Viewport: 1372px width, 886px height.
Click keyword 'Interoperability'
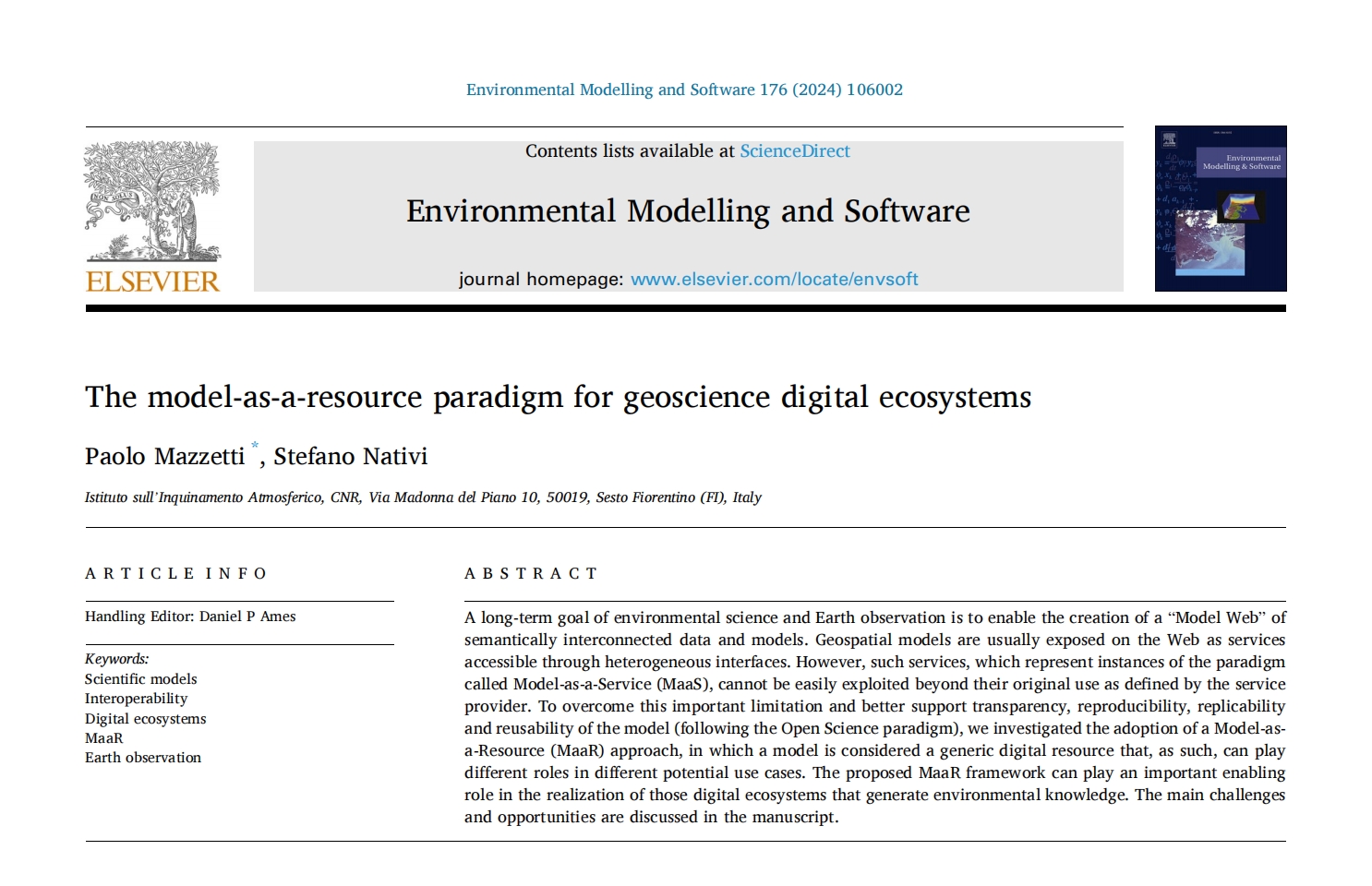(136, 699)
